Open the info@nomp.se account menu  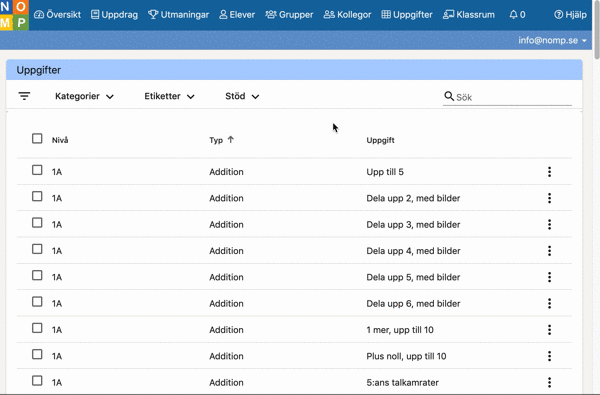pyautogui.click(x=553, y=40)
